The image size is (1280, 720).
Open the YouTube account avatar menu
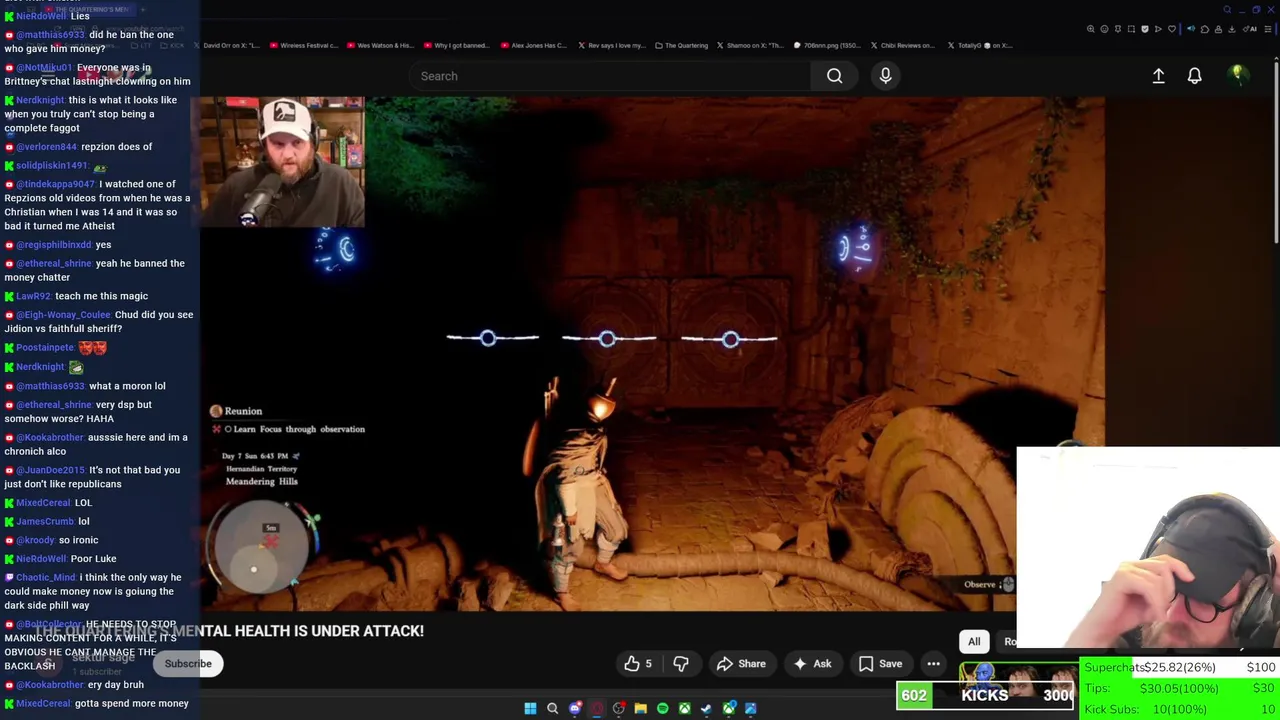(x=1237, y=75)
